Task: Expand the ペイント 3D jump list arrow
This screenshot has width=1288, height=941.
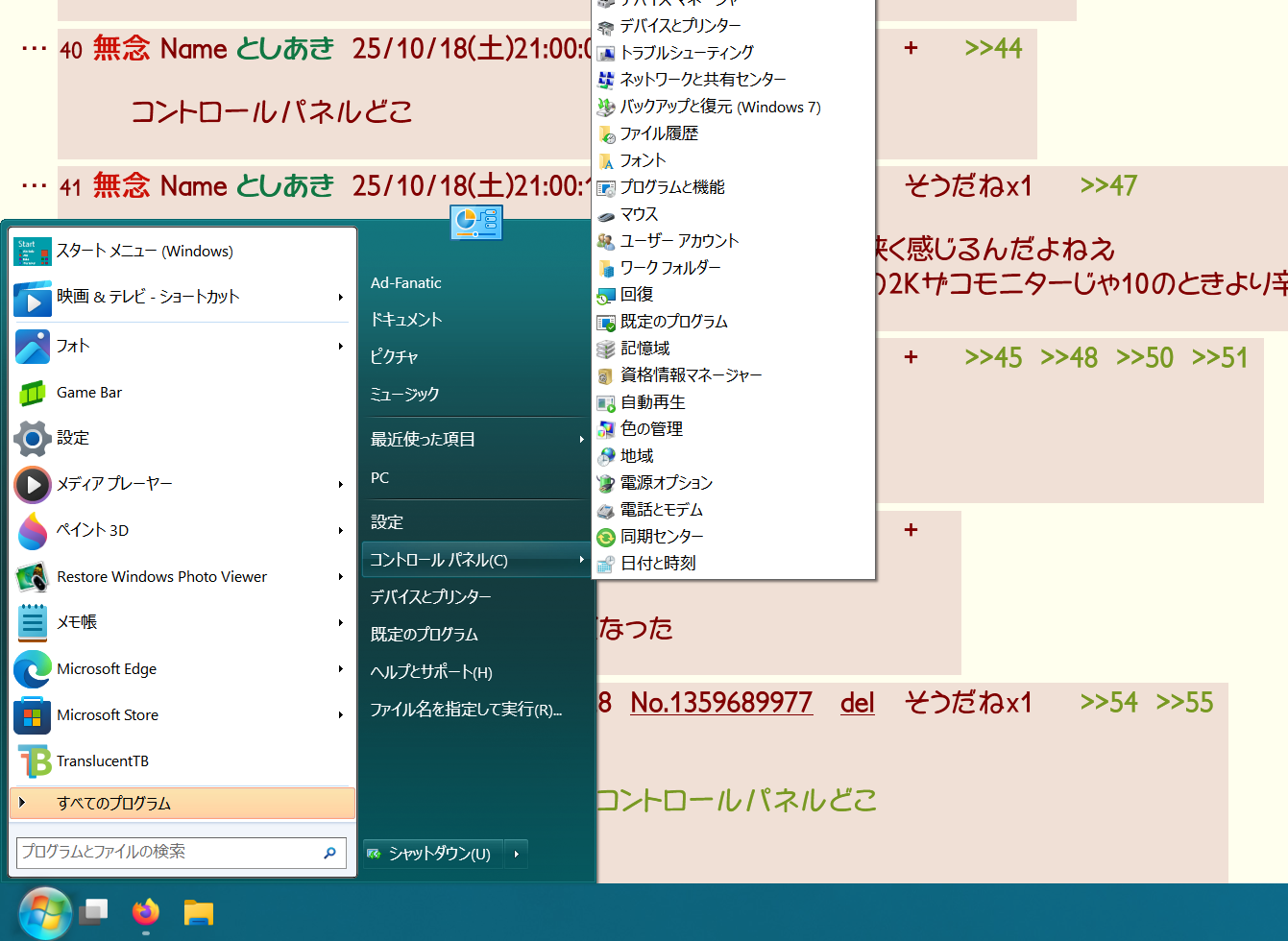Action: pos(340,530)
